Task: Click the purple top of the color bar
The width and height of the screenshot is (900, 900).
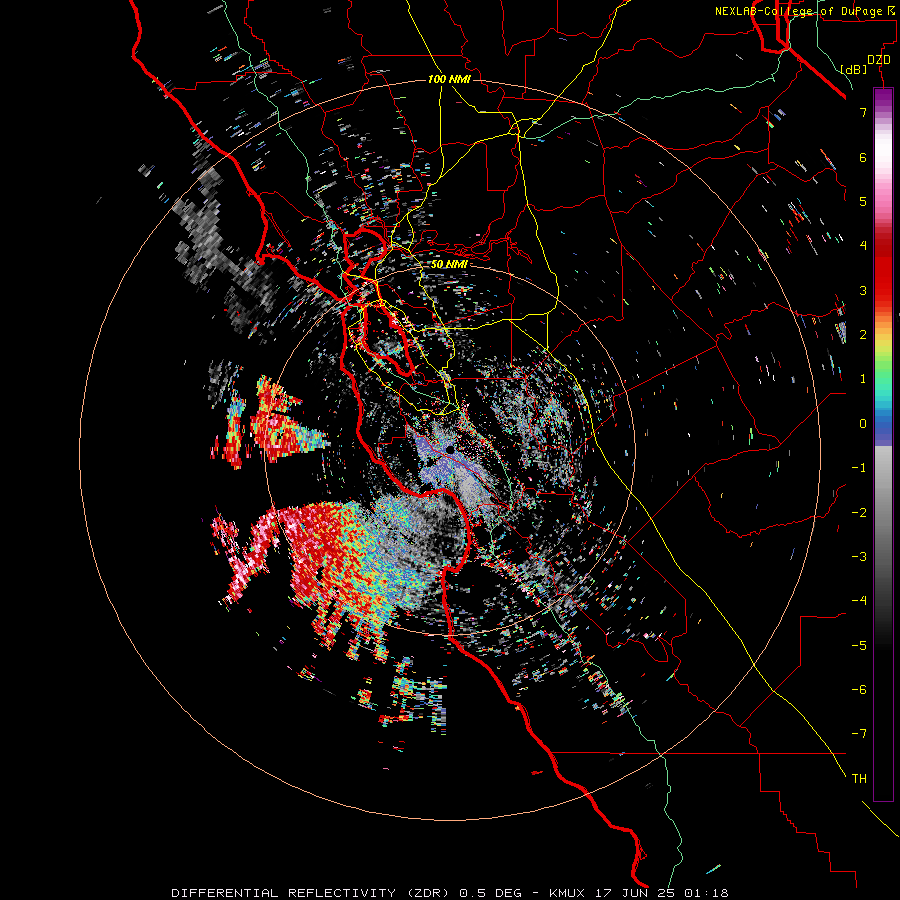Action: pyautogui.click(x=883, y=98)
